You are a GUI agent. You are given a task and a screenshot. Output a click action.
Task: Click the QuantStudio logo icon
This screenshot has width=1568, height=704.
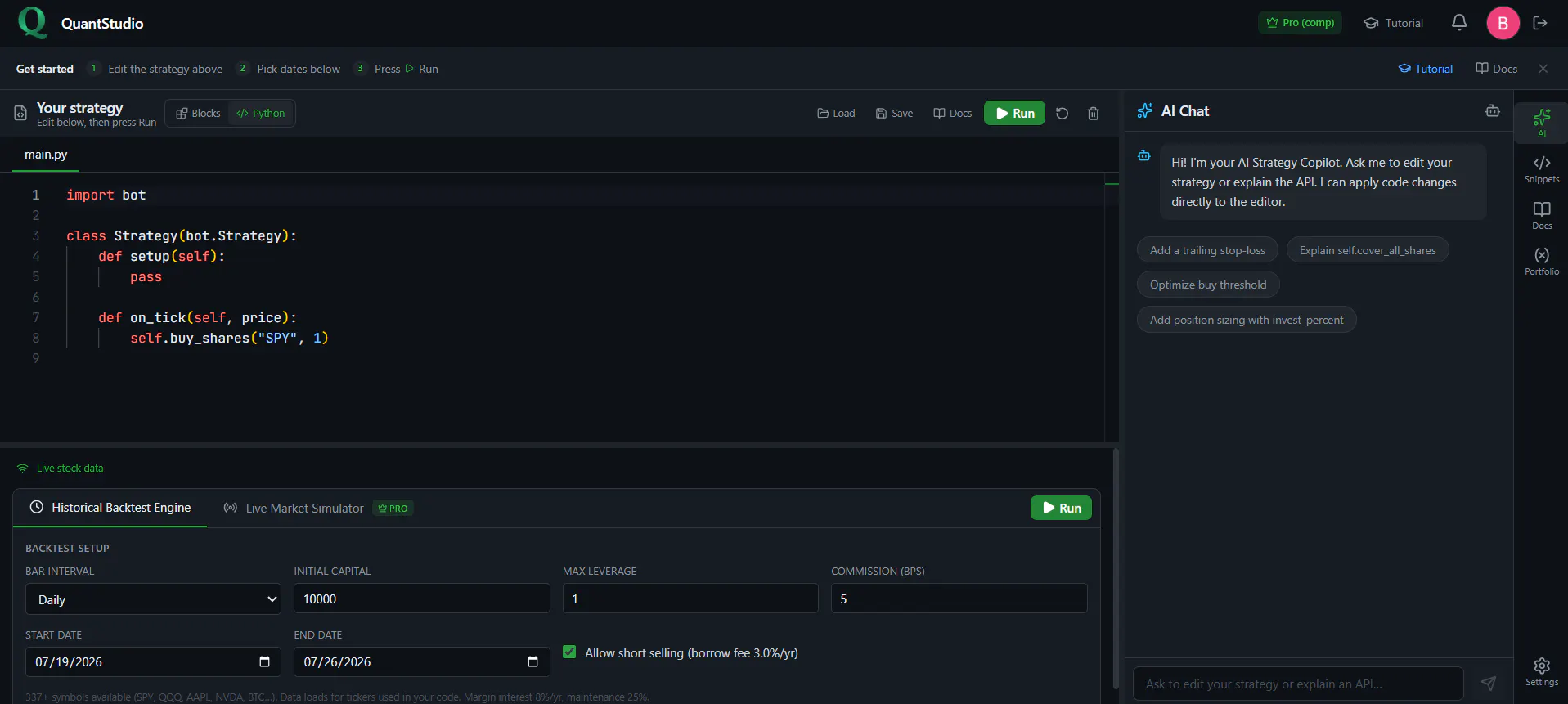coord(32,23)
